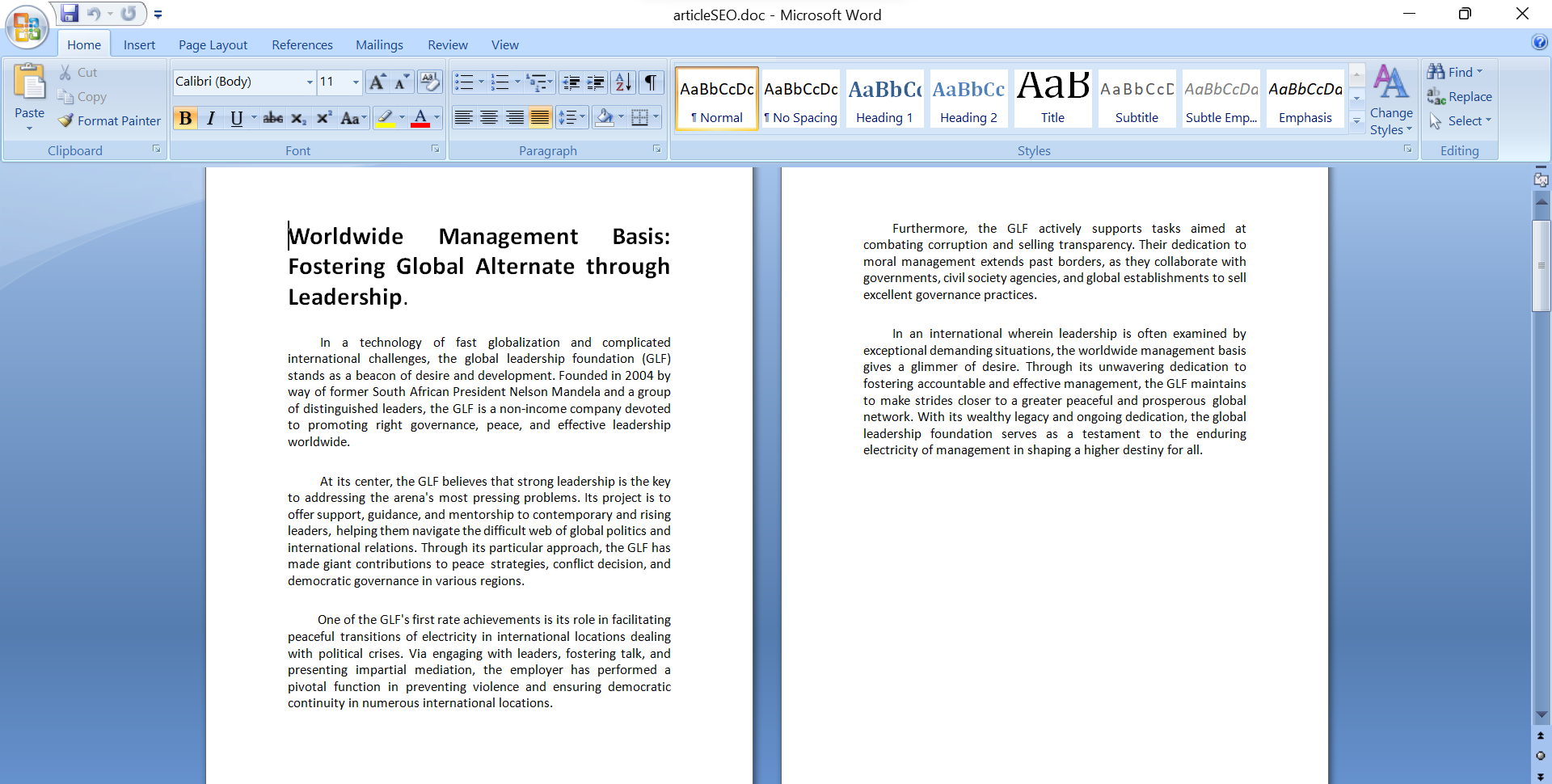
Task: Toggle Justify alignment
Action: tap(540, 118)
